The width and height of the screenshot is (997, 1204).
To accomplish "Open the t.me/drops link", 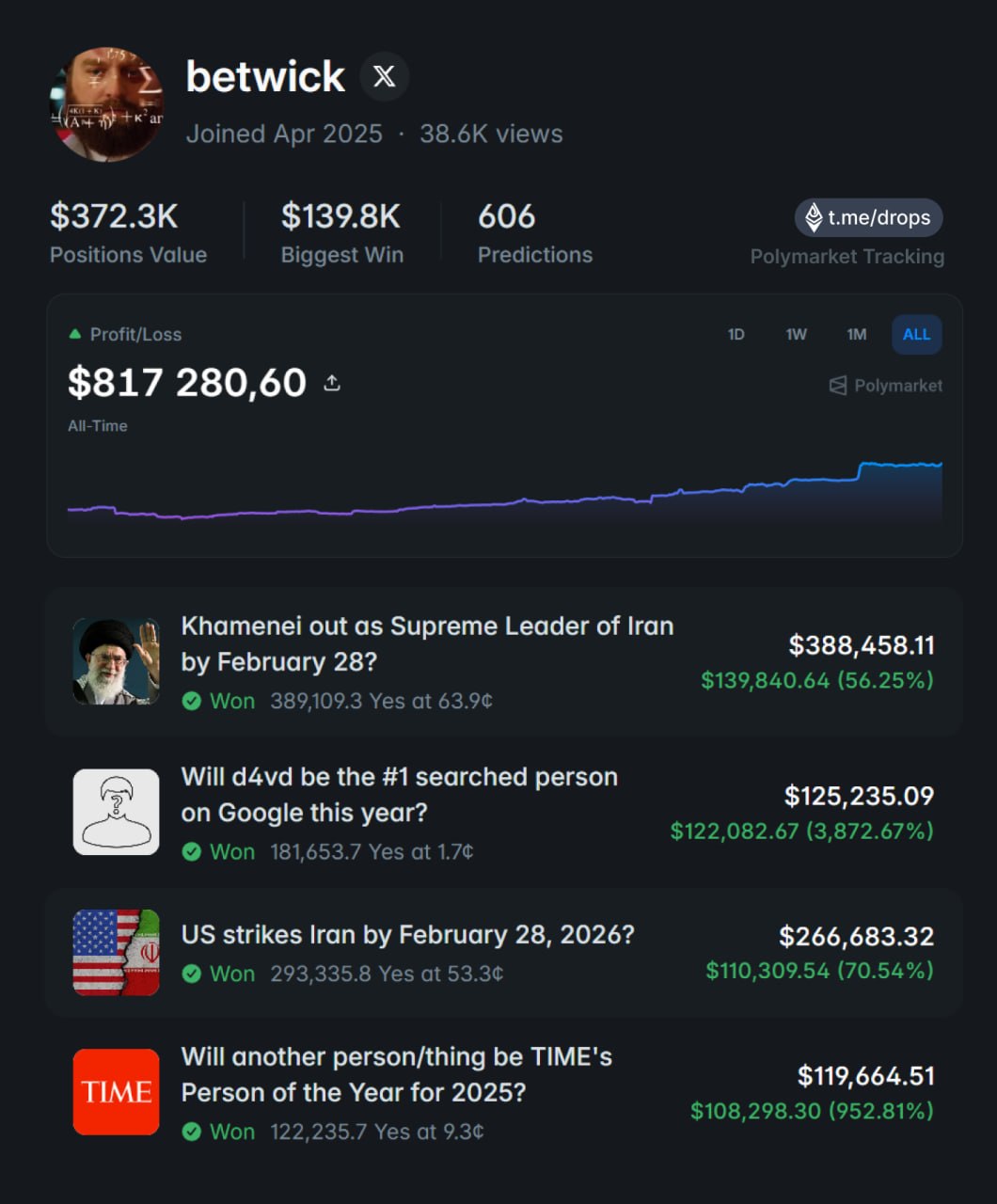I will point(878,218).
